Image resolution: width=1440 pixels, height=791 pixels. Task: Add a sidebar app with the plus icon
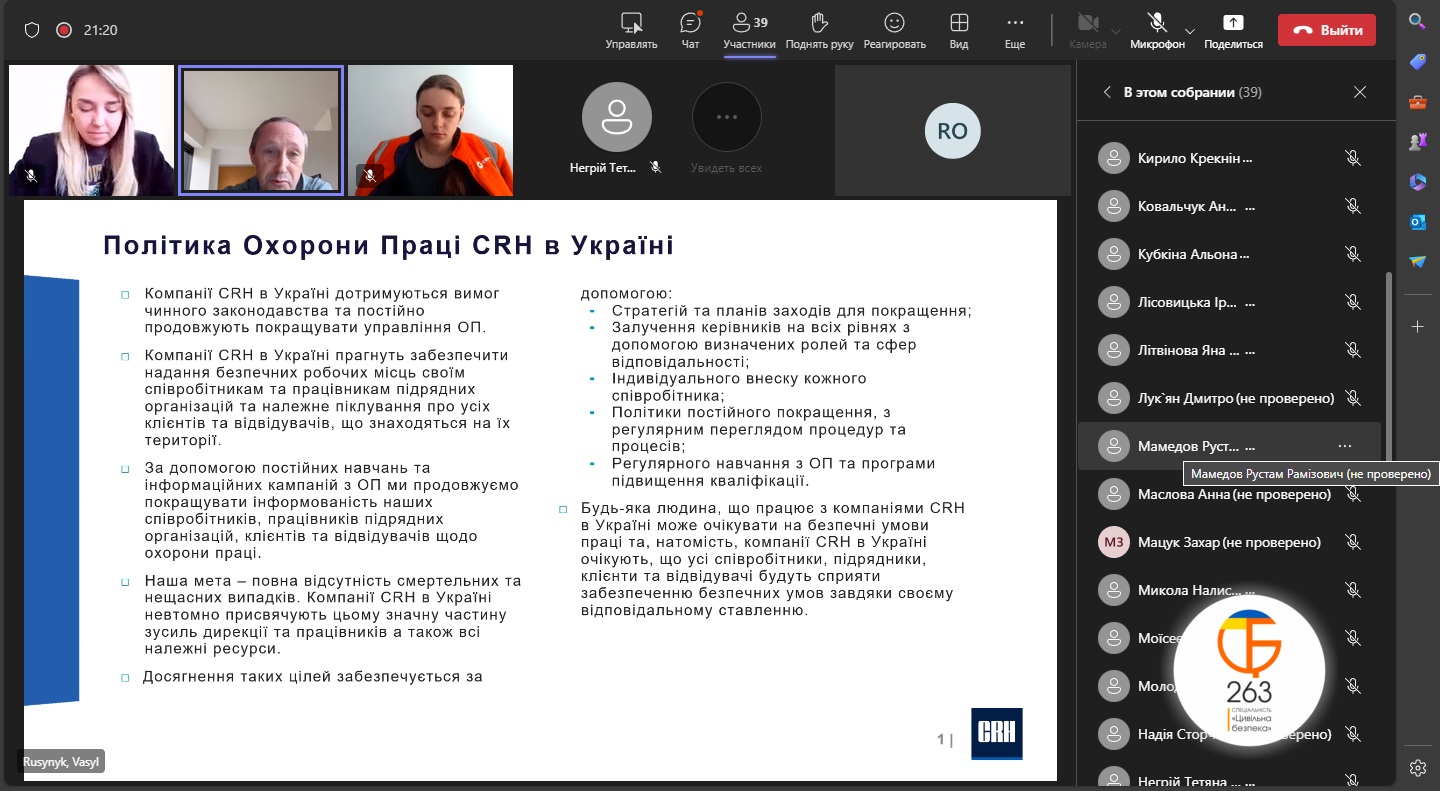(x=1417, y=327)
